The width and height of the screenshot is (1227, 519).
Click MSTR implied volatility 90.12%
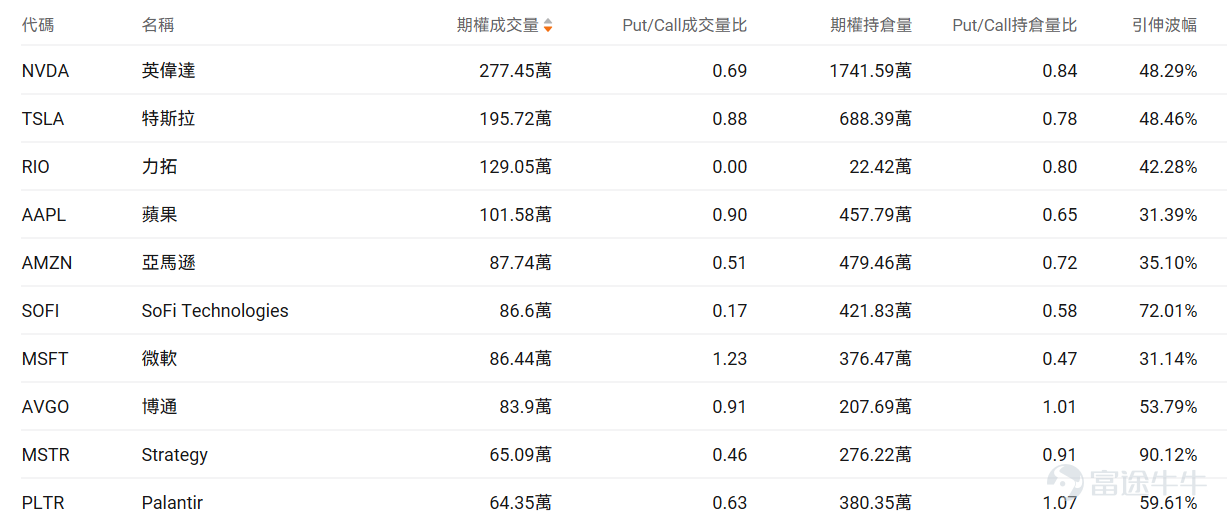coord(1168,455)
